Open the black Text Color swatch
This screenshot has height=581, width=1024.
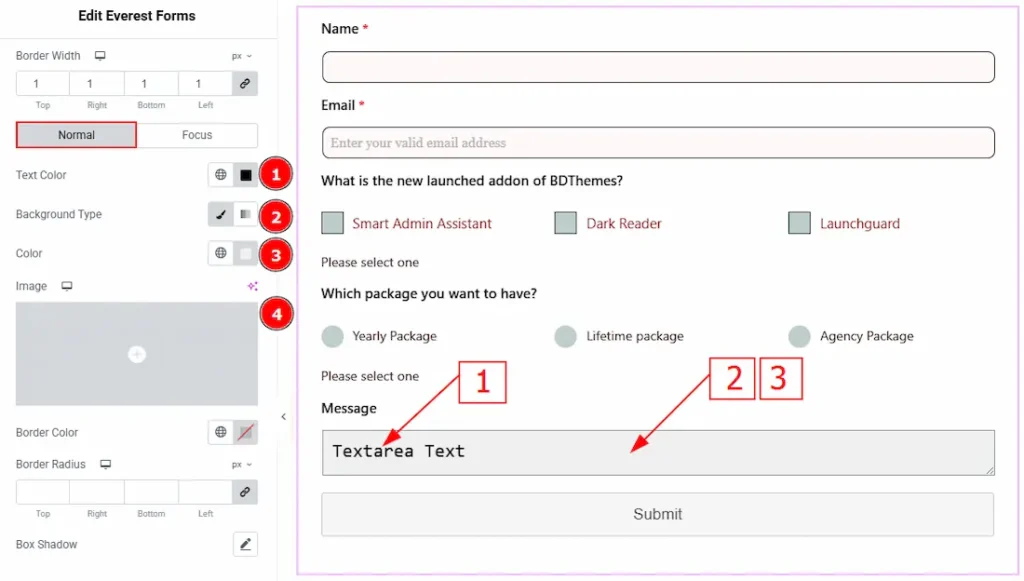(246, 175)
